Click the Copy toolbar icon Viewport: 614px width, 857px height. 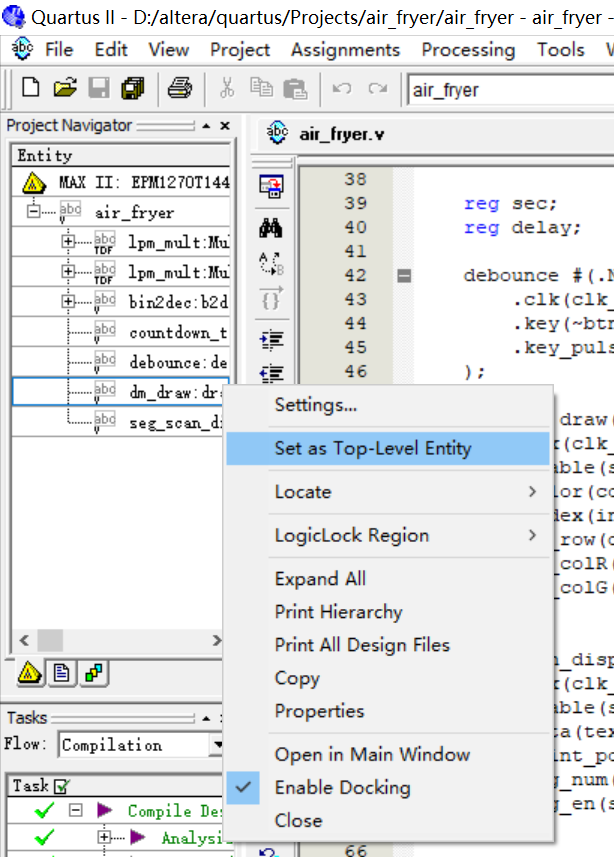261,88
